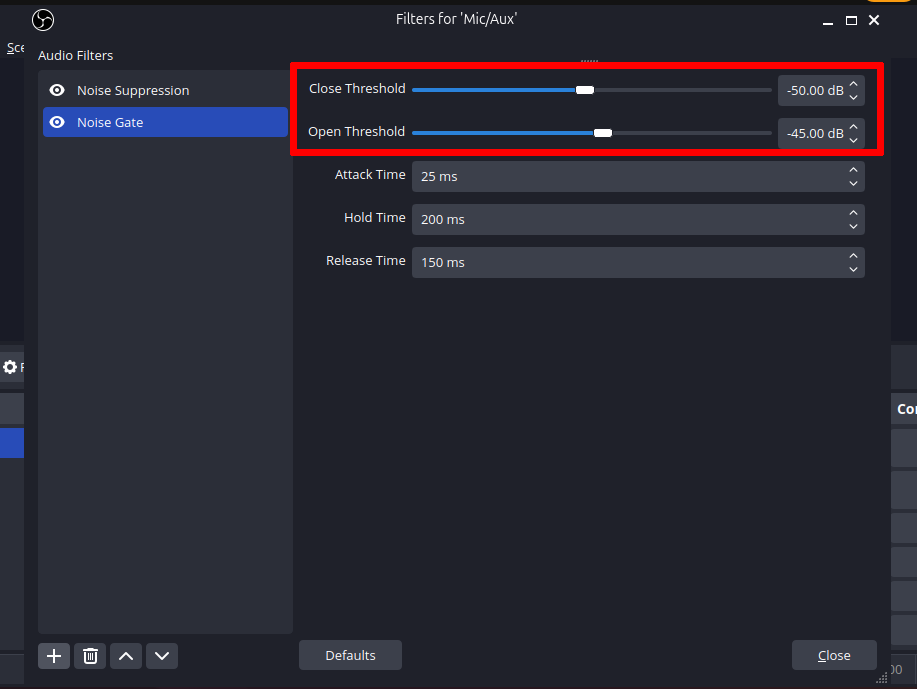Hide the Noise Gate filter using eye
This screenshot has width=917, height=689.
pyautogui.click(x=57, y=122)
